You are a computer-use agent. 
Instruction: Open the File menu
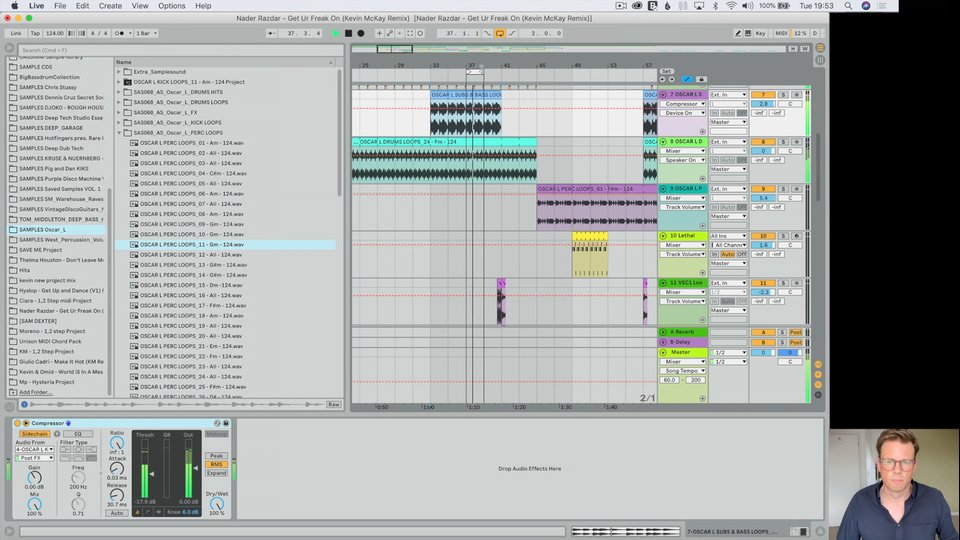pos(60,6)
